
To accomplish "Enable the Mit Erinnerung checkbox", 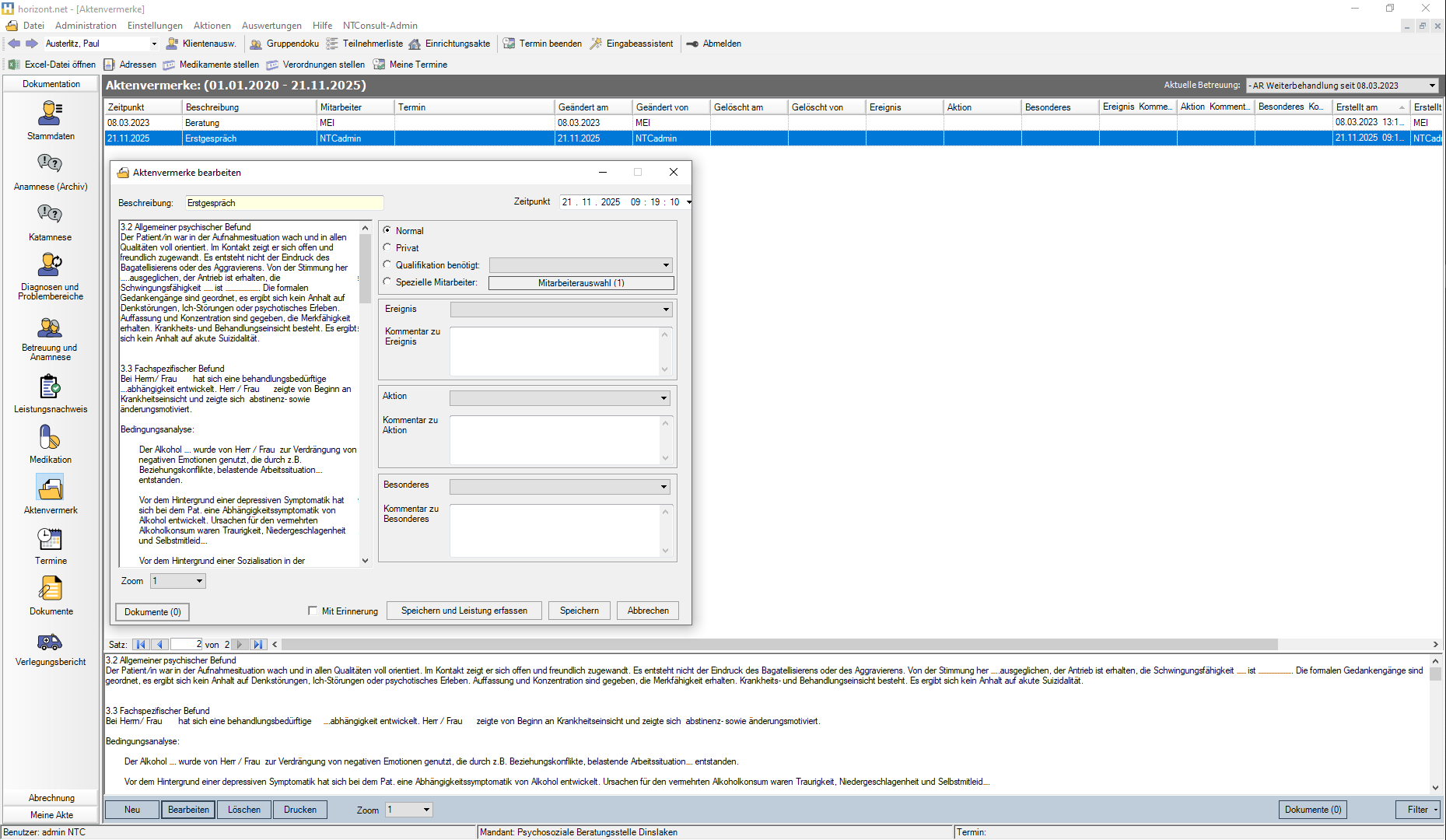I will coord(313,611).
